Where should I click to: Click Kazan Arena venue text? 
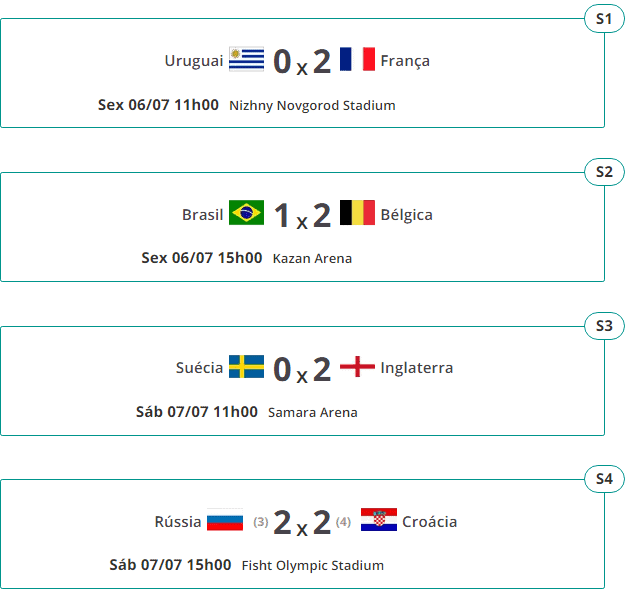(x=312, y=259)
